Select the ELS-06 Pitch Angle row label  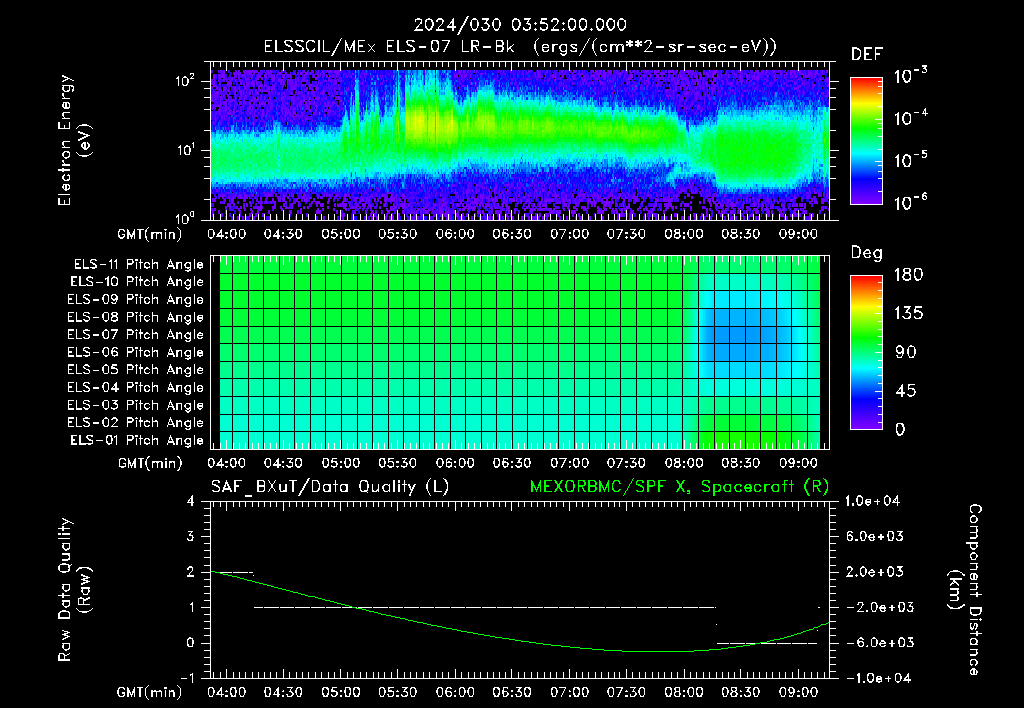pyautogui.click(x=135, y=353)
